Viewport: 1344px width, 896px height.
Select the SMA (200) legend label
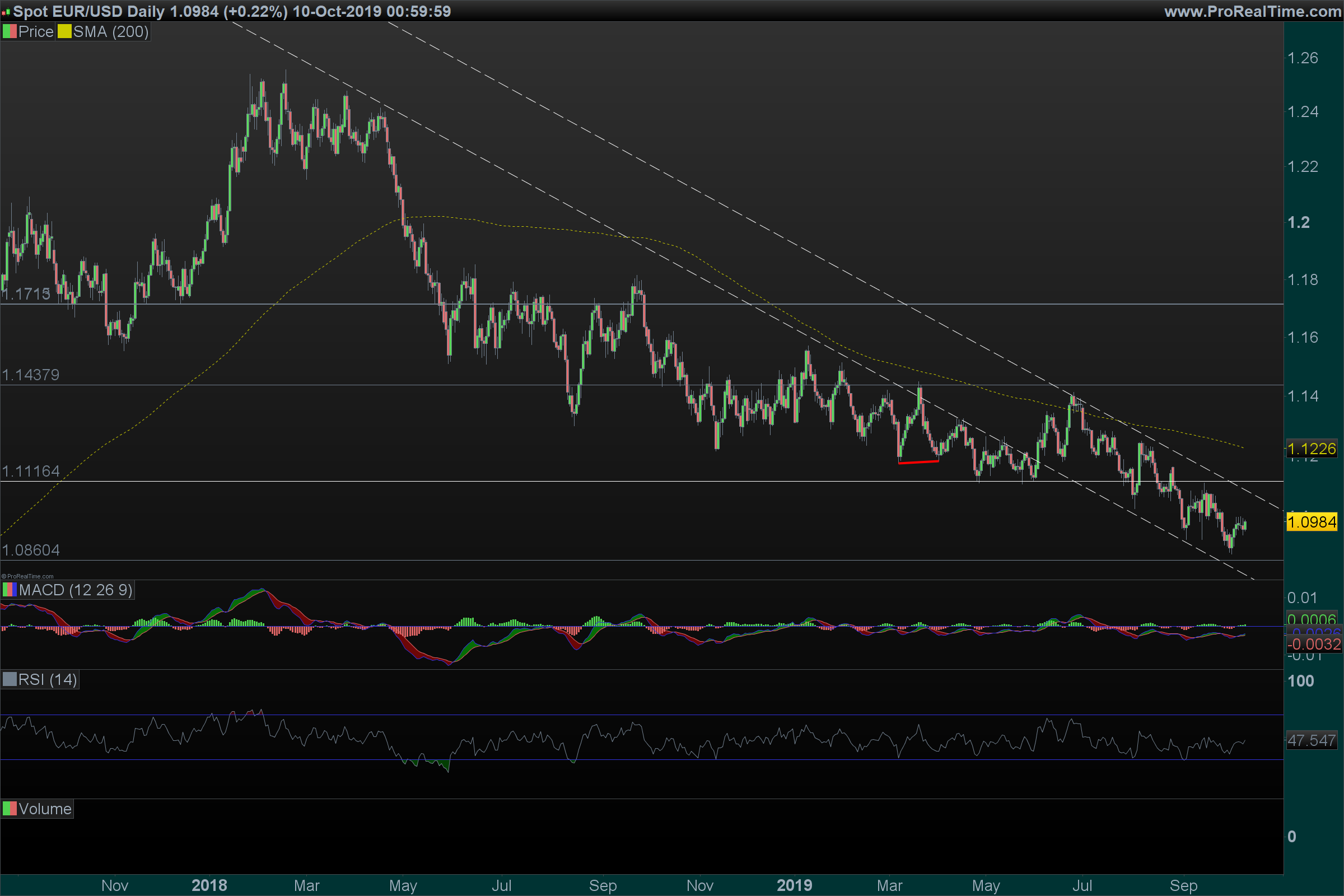pos(111,31)
